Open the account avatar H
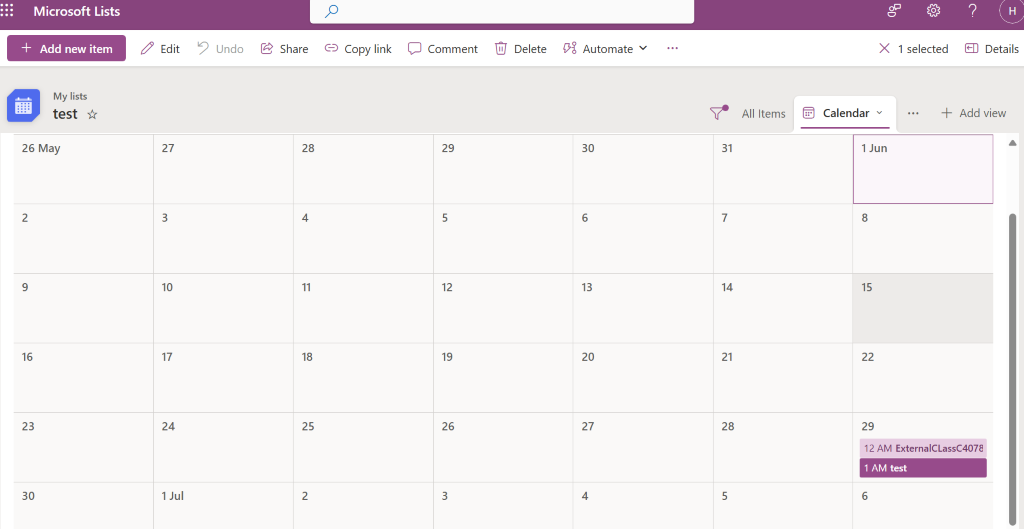Image resolution: width=1024 pixels, height=529 pixels. click(1012, 11)
